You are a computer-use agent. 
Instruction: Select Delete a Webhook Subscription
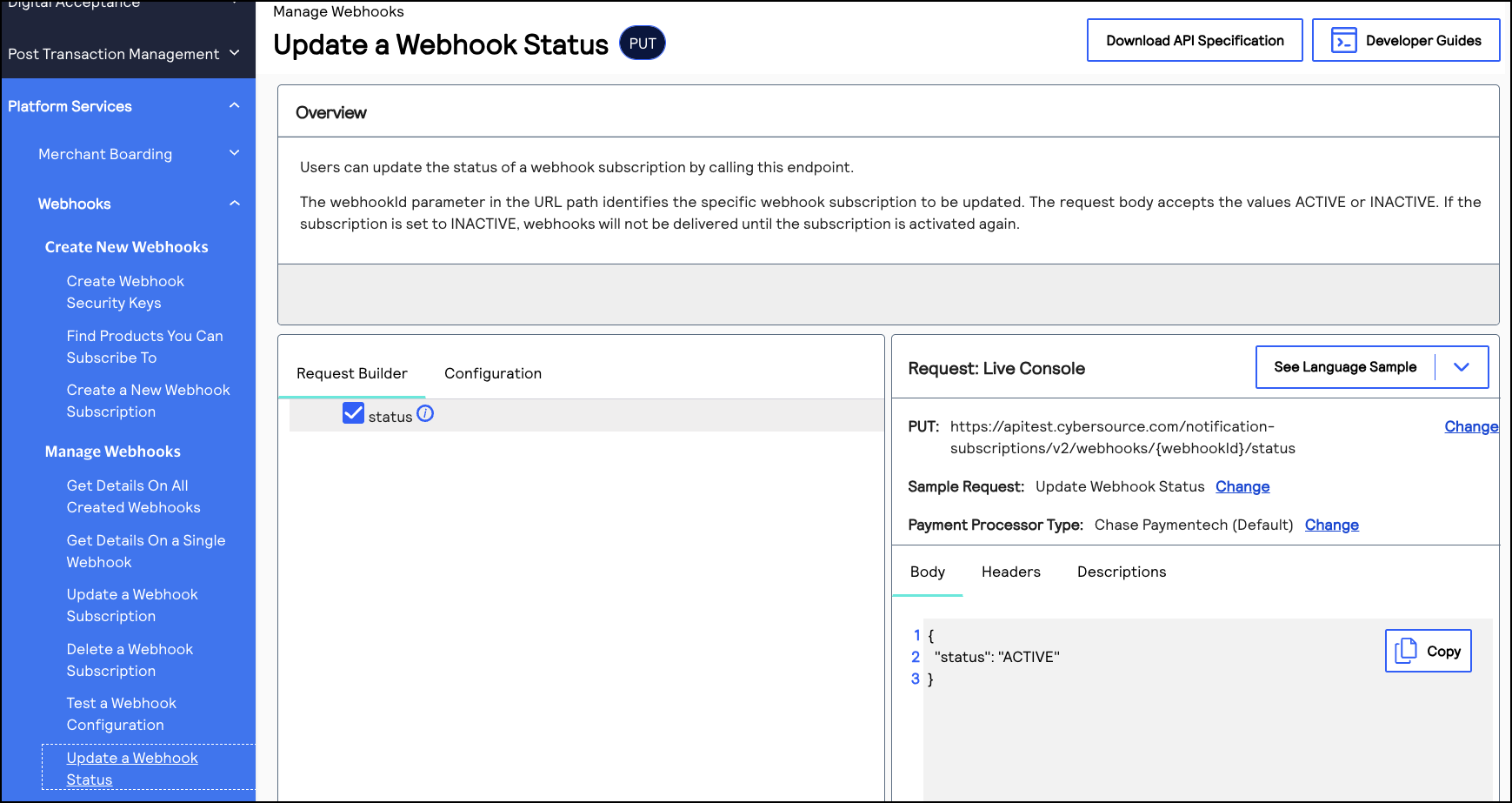pos(130,659)
